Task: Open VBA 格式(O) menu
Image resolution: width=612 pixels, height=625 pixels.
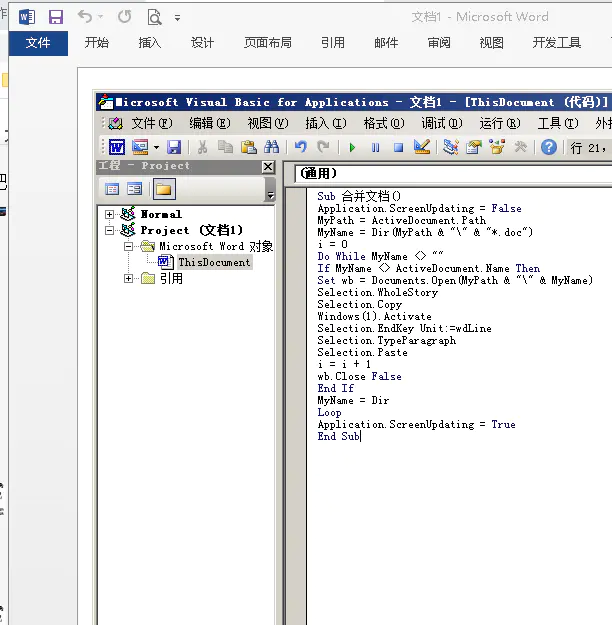Action: coord(384,123)
